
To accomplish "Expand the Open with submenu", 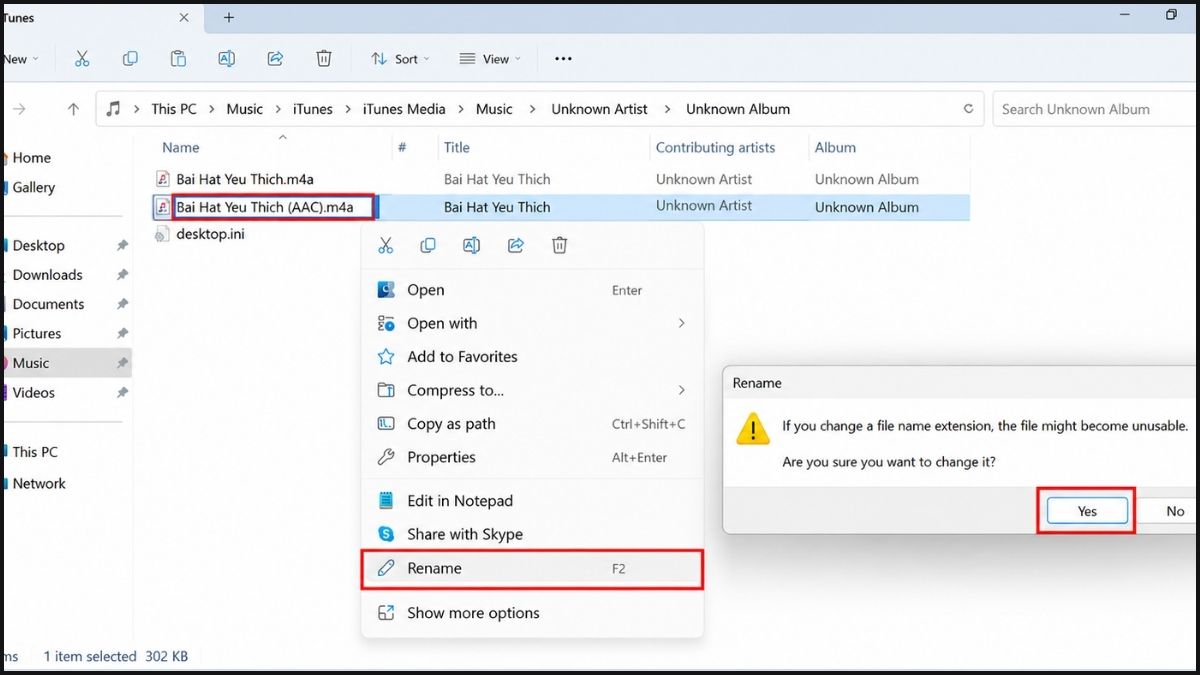I will tap(682, 323).
